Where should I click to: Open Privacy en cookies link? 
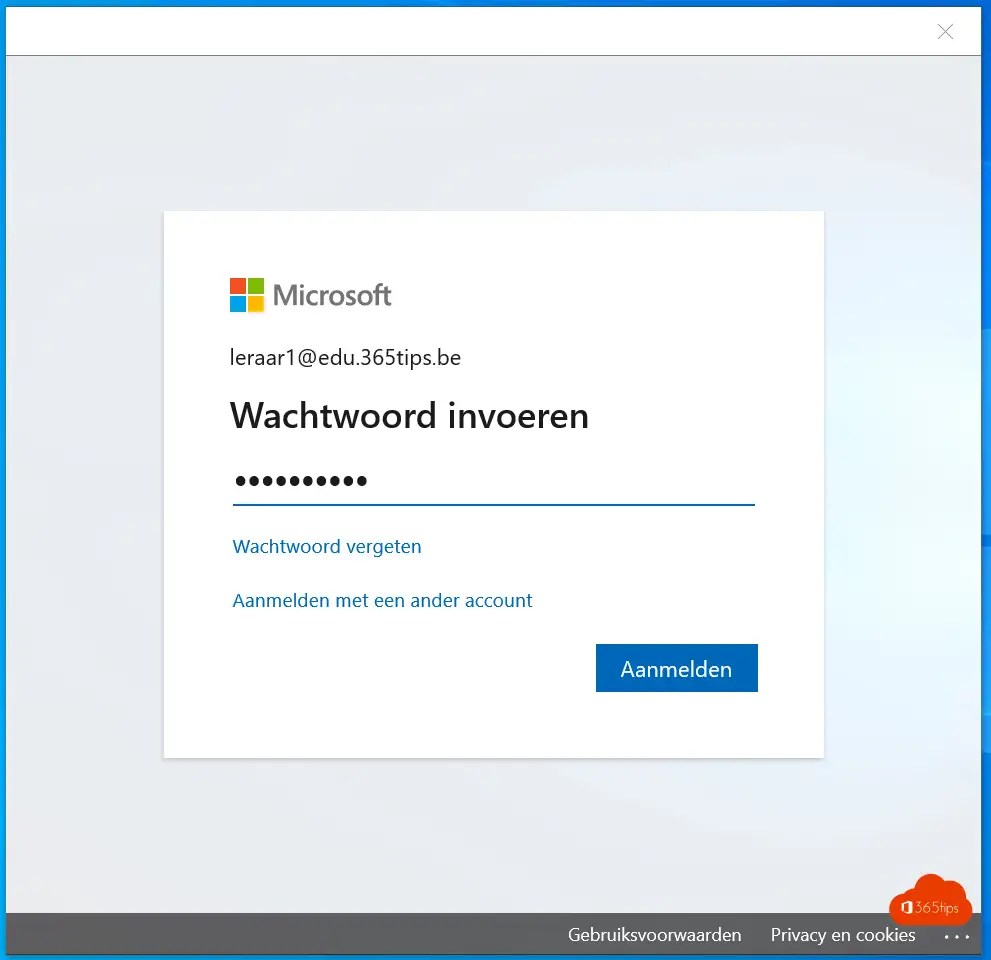pyautogui.click(x=842, y=935)
